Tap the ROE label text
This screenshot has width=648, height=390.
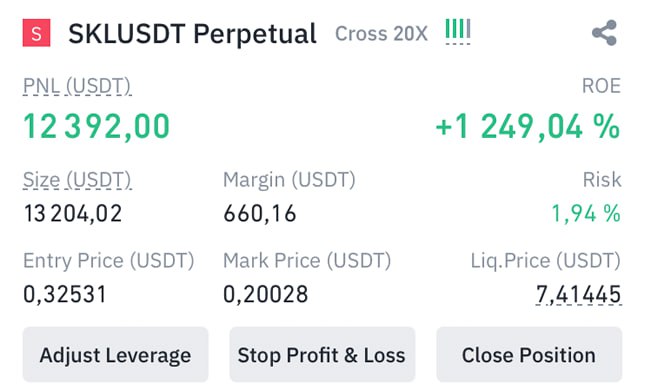pyautogui.click(x=601, y=86)
